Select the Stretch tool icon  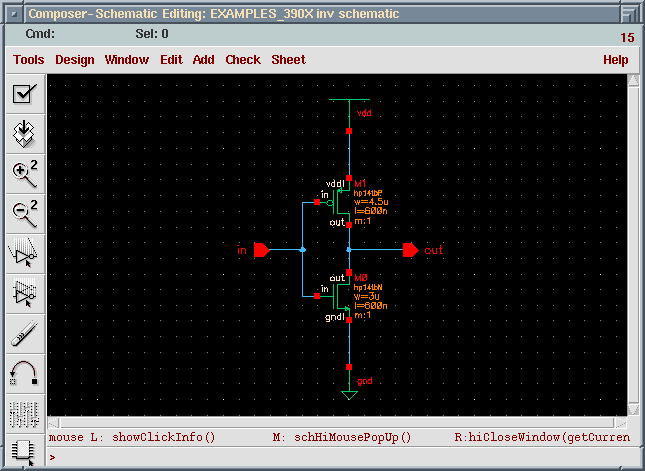coord(25,254)
